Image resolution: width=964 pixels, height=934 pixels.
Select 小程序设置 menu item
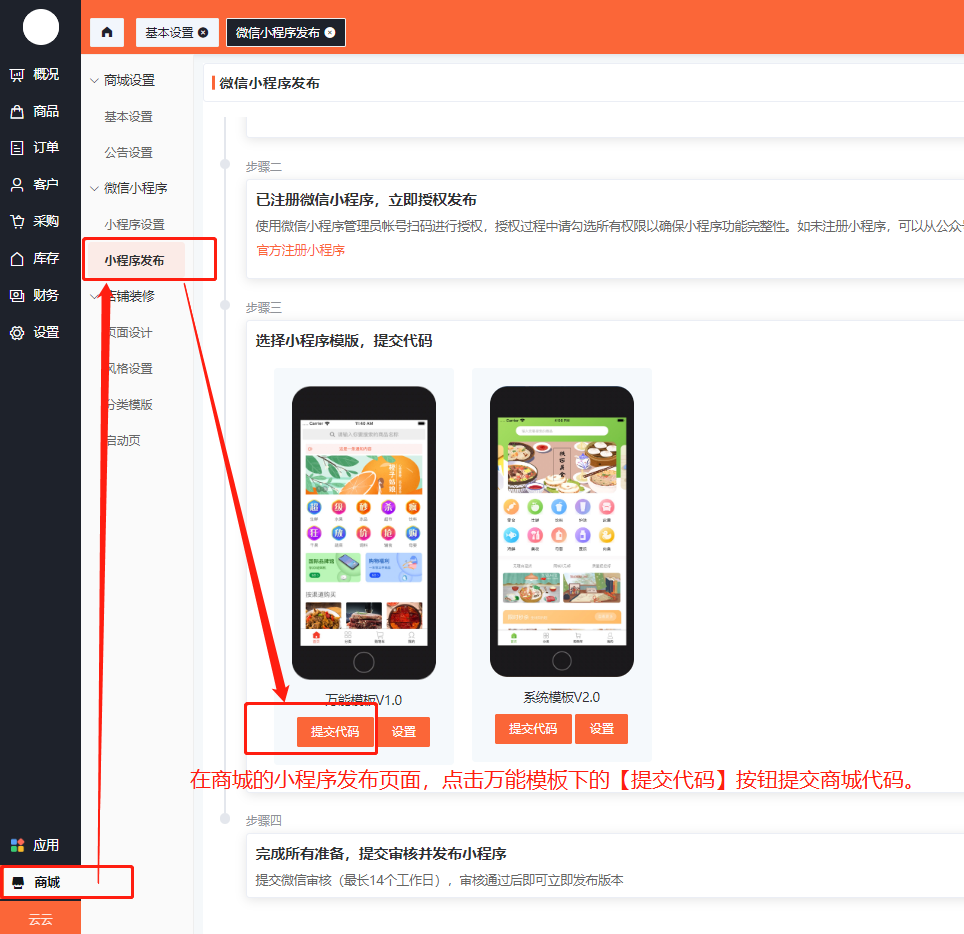tap(134, 224)
